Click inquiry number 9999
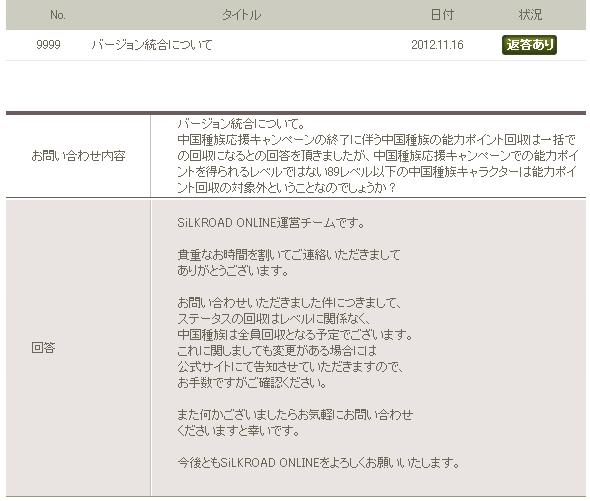Viewport: 590px width, 501px height. (48, 45)
